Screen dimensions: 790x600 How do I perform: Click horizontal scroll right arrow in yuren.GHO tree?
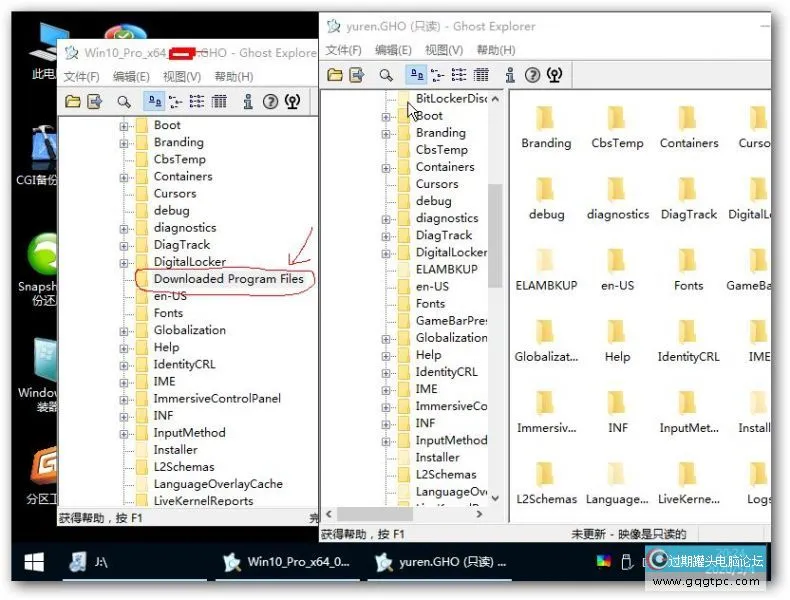[480, 514]
